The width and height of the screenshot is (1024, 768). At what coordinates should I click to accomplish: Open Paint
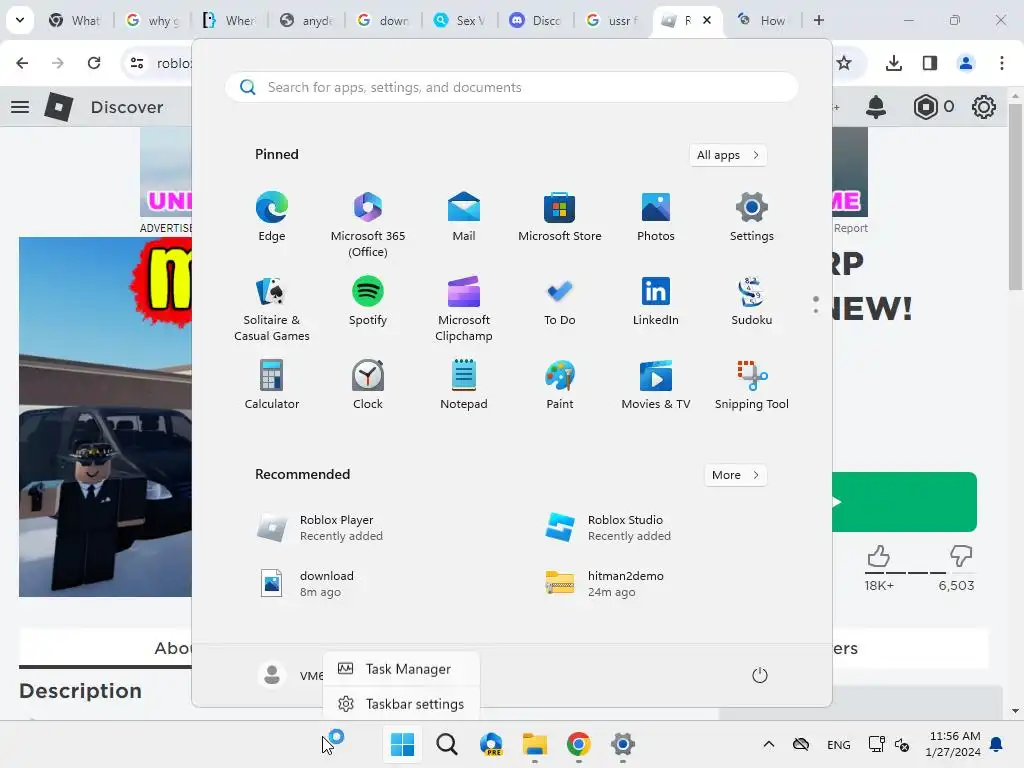[560, 385]
